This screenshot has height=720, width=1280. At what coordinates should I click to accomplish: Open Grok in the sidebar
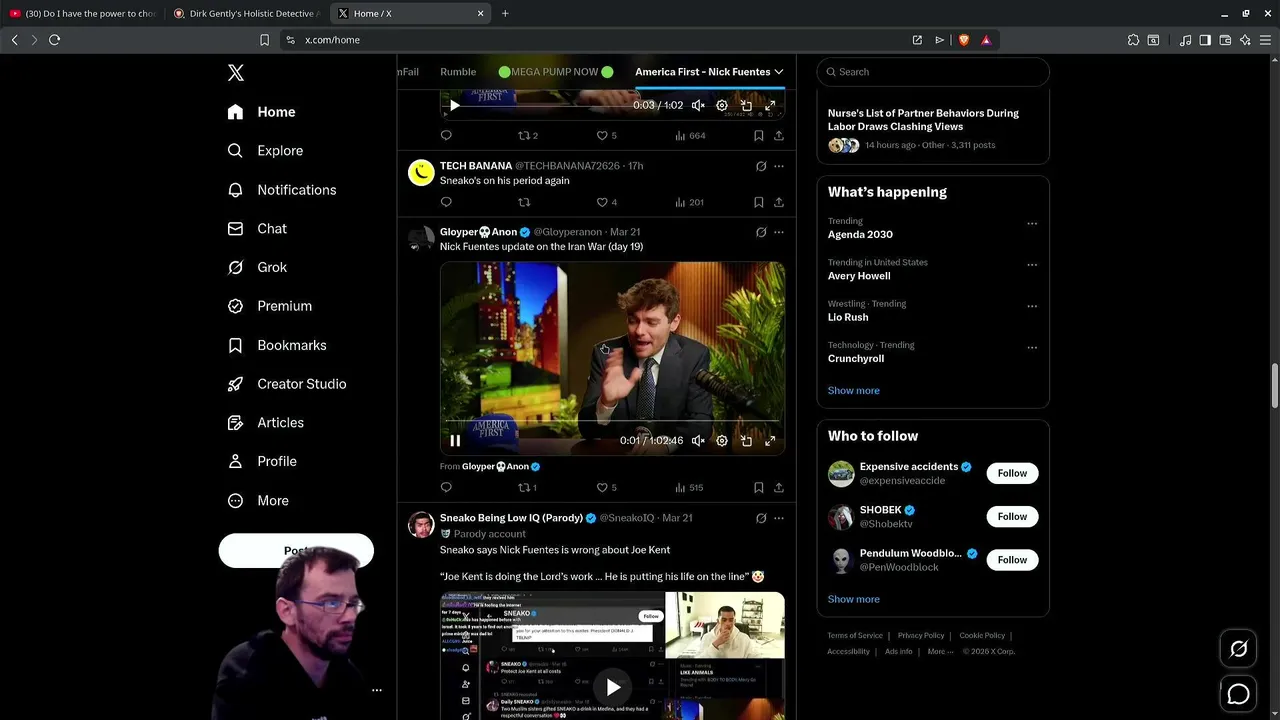pos(257,267)
